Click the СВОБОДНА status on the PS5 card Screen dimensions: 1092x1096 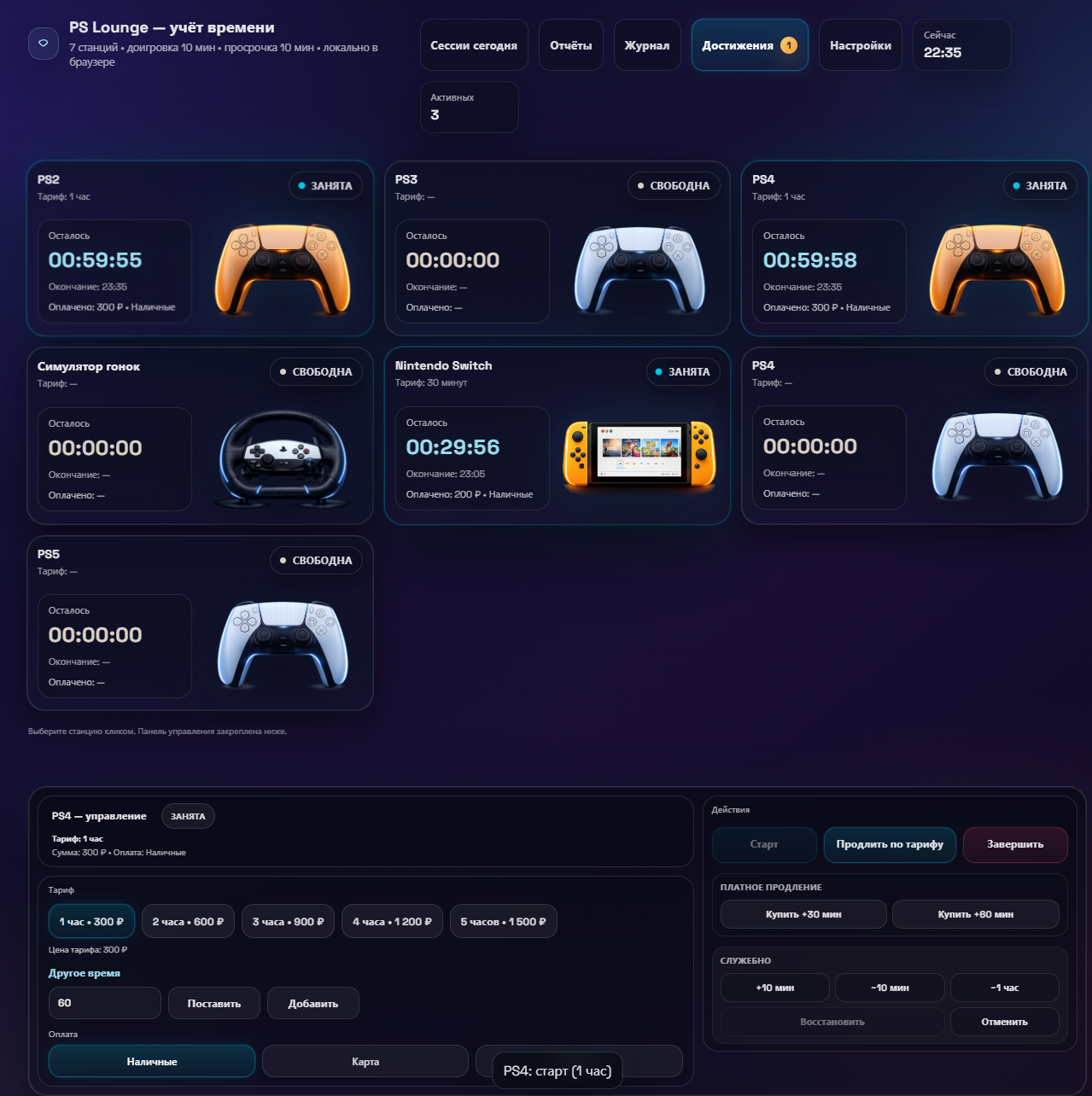pyautogui.click(x=316, y=560)
